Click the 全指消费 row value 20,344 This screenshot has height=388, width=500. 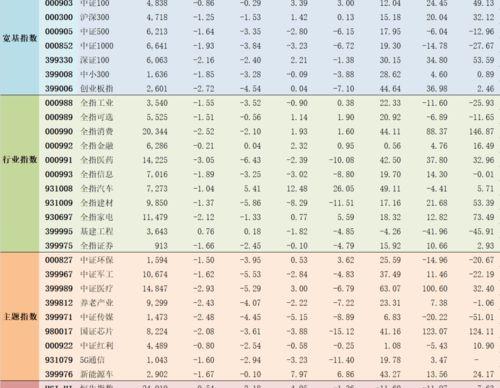click(x=155, y=132)
